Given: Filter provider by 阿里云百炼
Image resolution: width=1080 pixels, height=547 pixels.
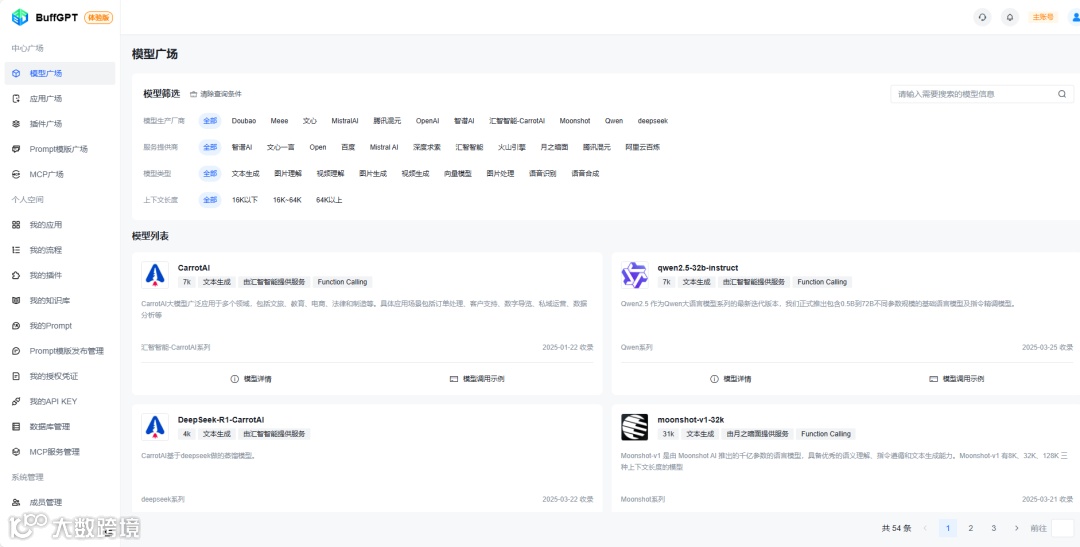Looking at the screenshot, I should pyautogui.click(x=643, y=147).
